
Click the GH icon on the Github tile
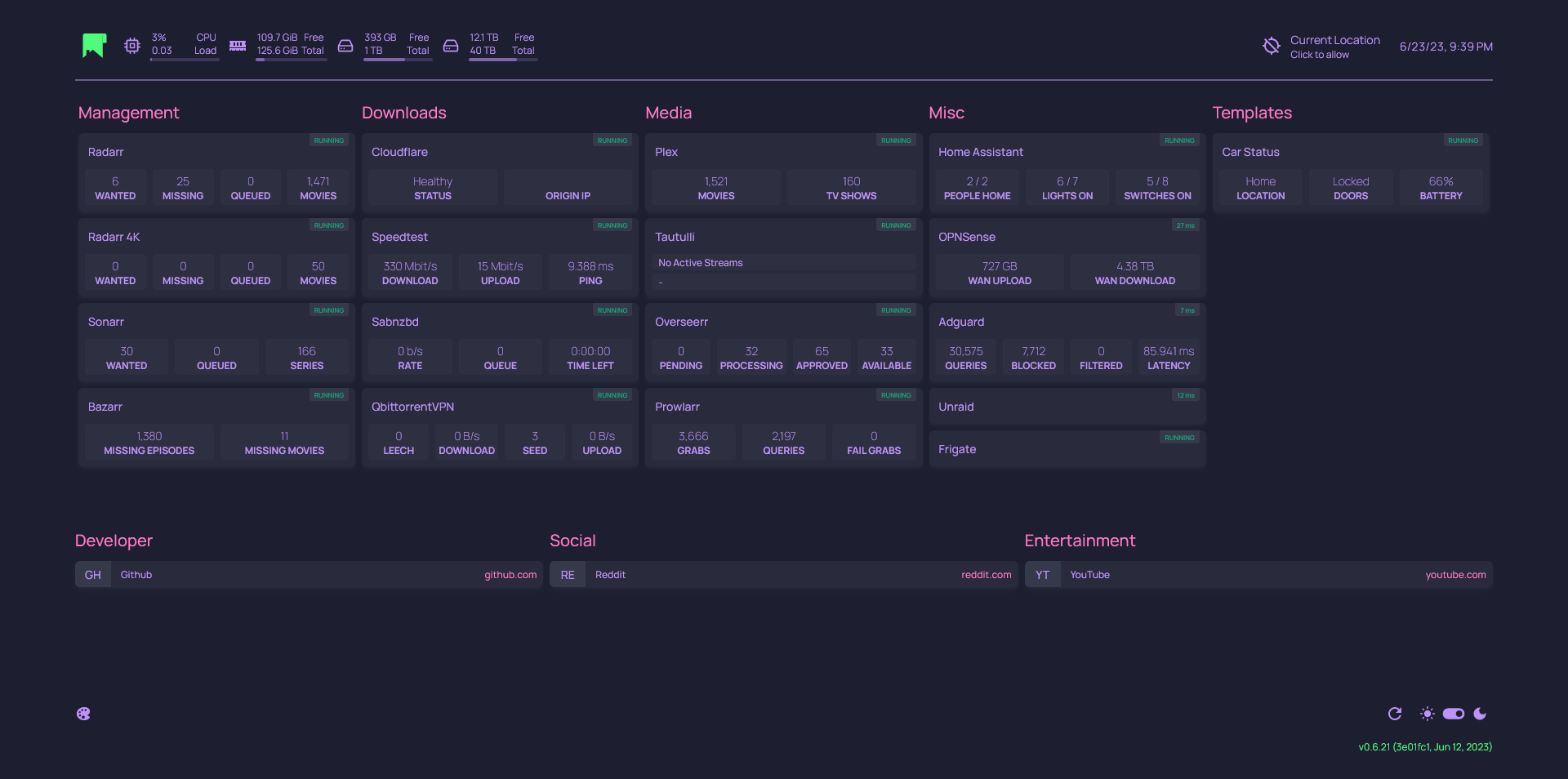(x=92, y=574)
